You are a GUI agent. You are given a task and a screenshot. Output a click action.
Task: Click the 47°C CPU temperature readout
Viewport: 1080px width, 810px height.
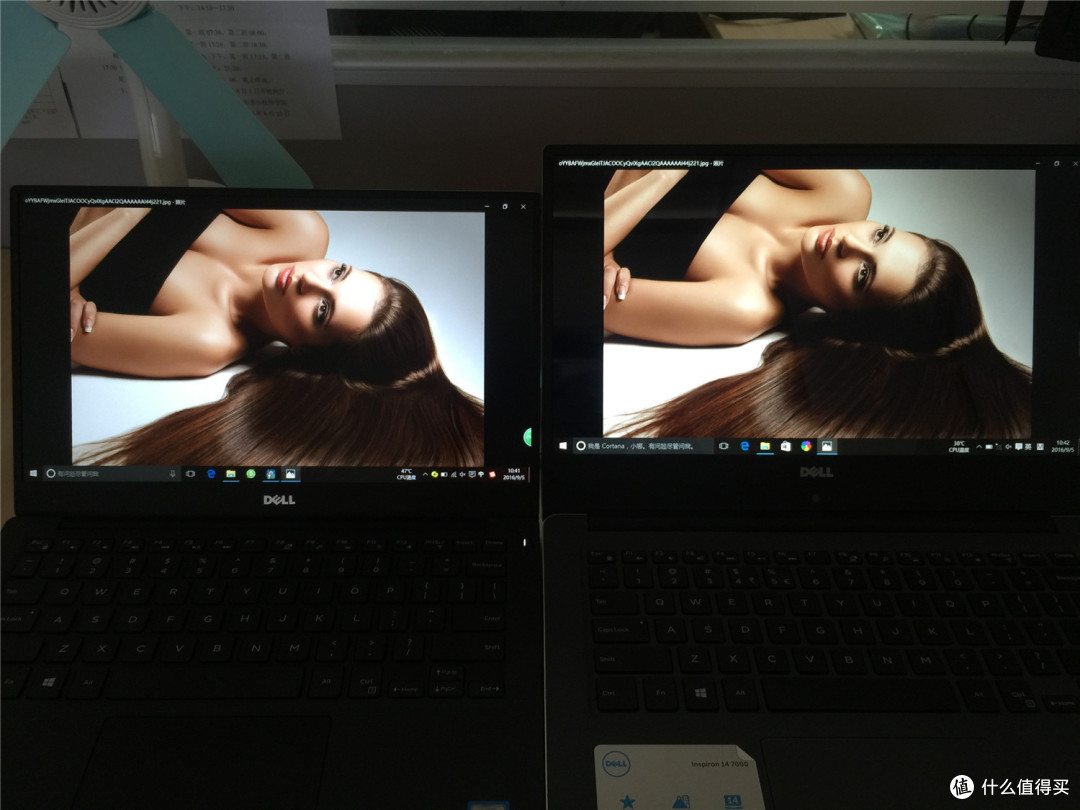406,475
